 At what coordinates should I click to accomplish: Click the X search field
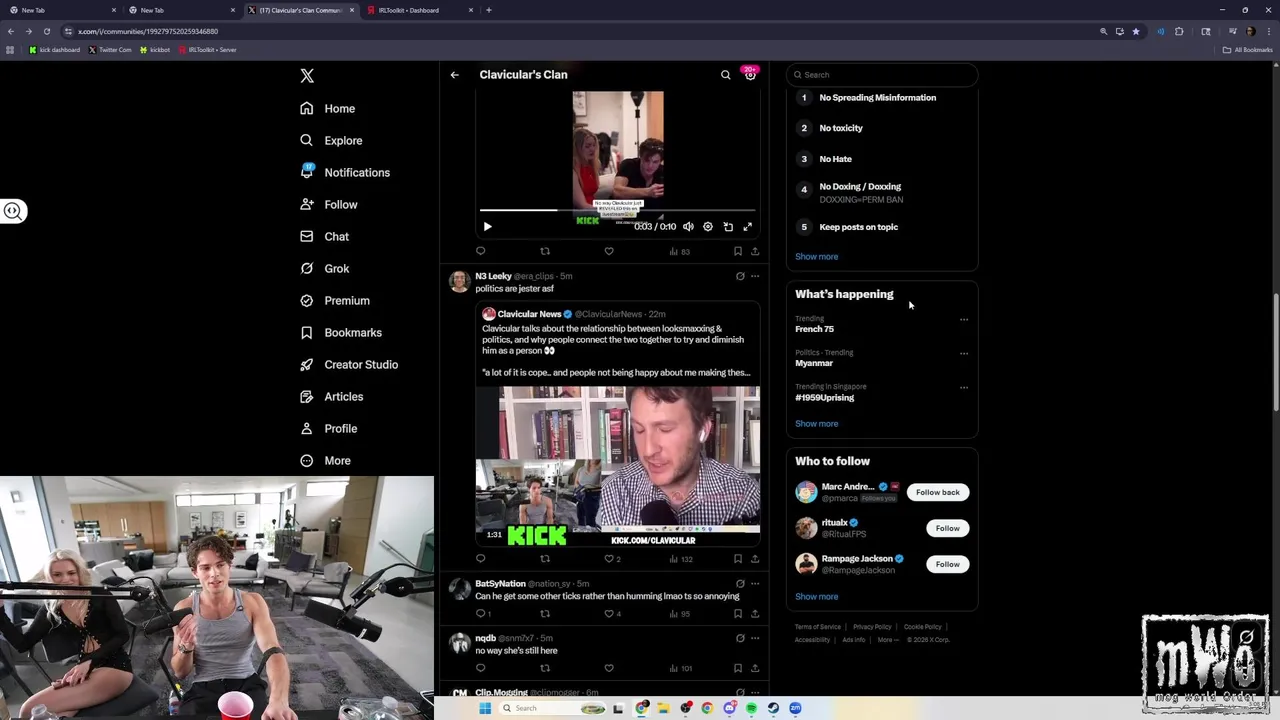(882, 75)
